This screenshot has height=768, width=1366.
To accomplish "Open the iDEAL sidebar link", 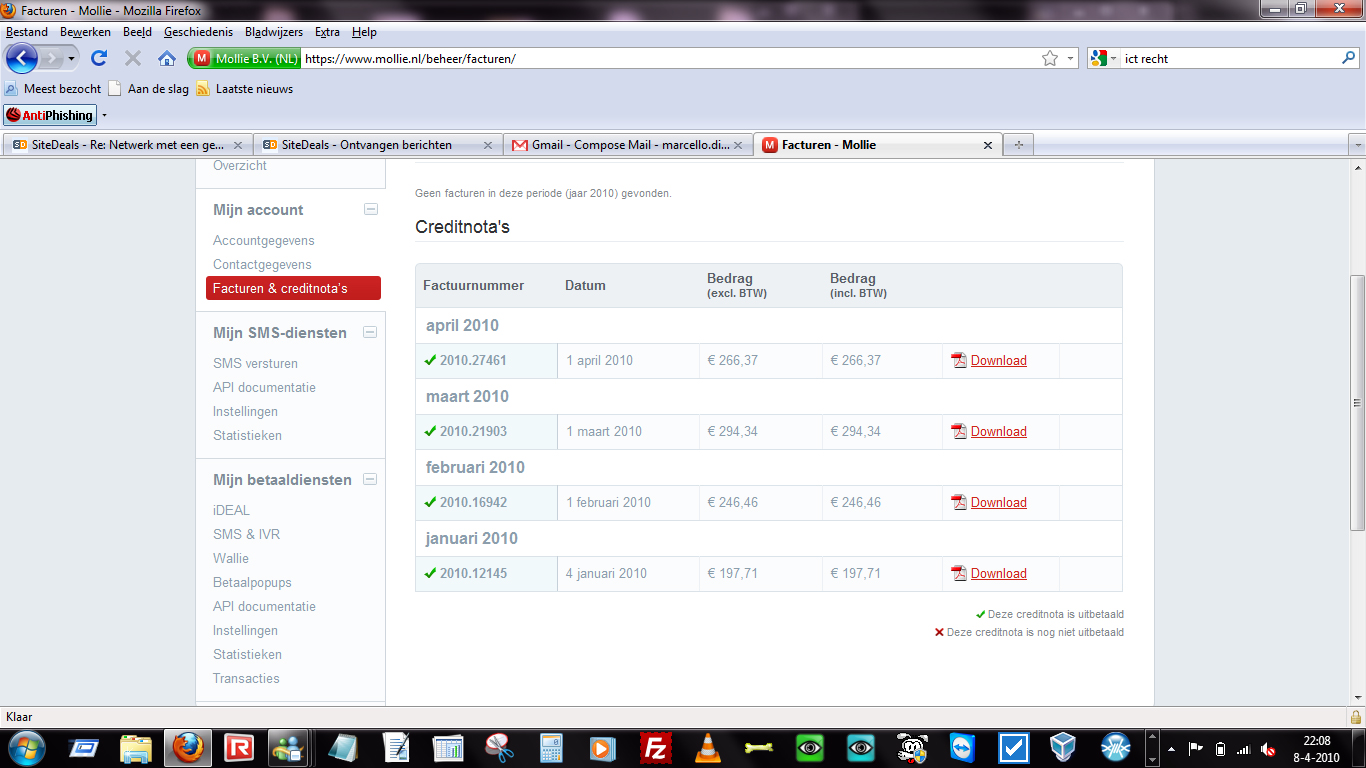I will coord(231,510).
